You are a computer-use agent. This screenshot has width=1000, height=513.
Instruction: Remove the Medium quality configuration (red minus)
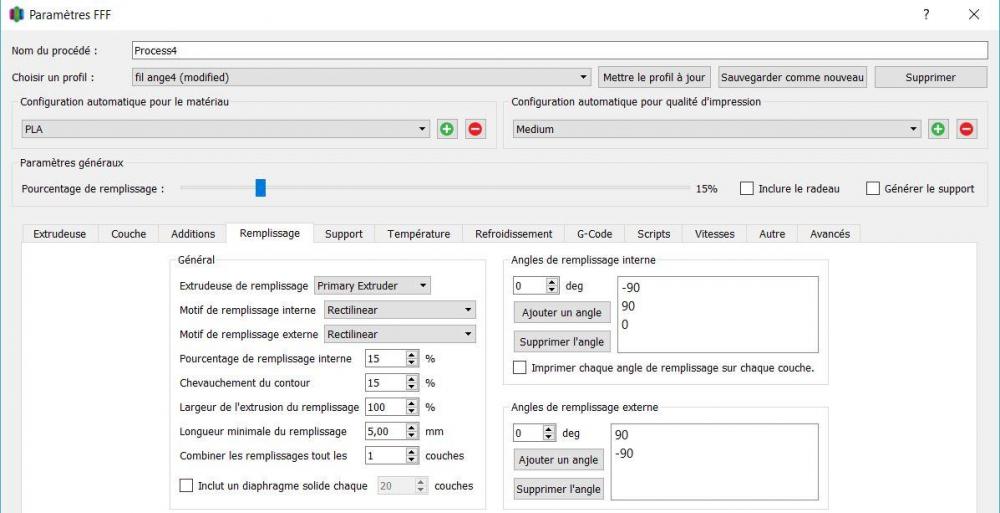tap(966, 130)
